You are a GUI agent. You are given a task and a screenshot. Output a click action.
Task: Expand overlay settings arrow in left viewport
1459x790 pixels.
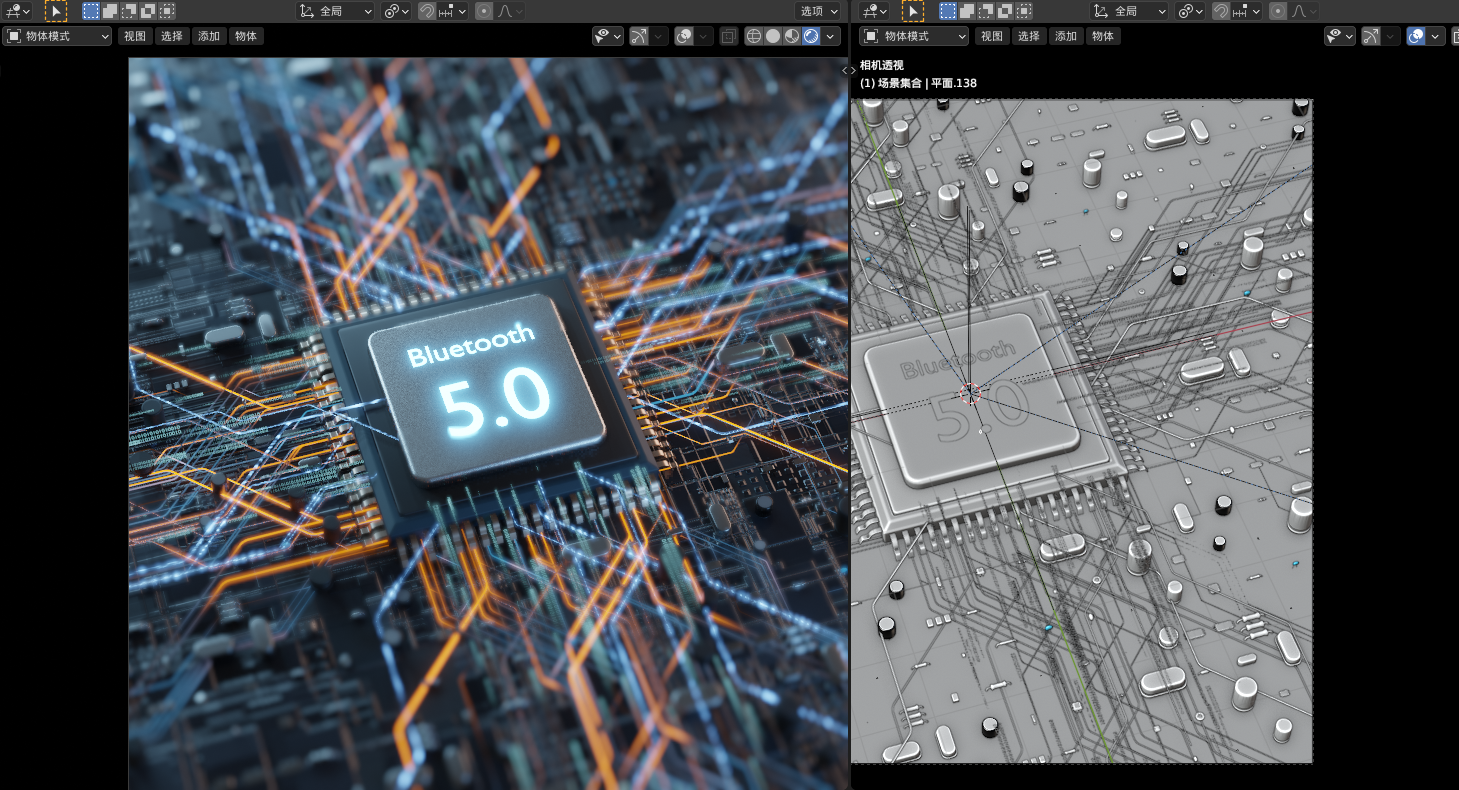[705, 36]
